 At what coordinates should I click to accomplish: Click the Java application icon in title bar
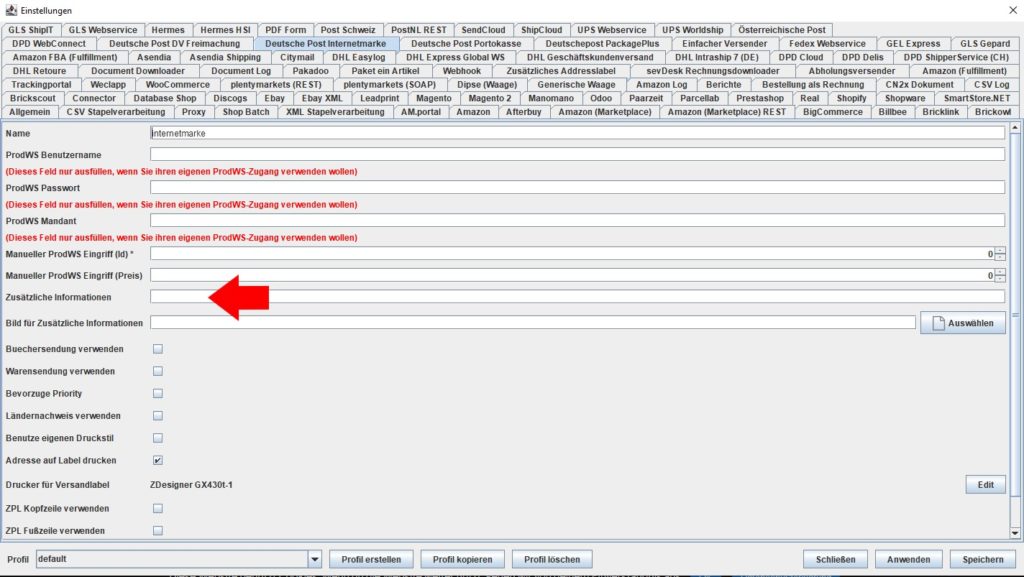pyautogui.click(x=10, y=10)
